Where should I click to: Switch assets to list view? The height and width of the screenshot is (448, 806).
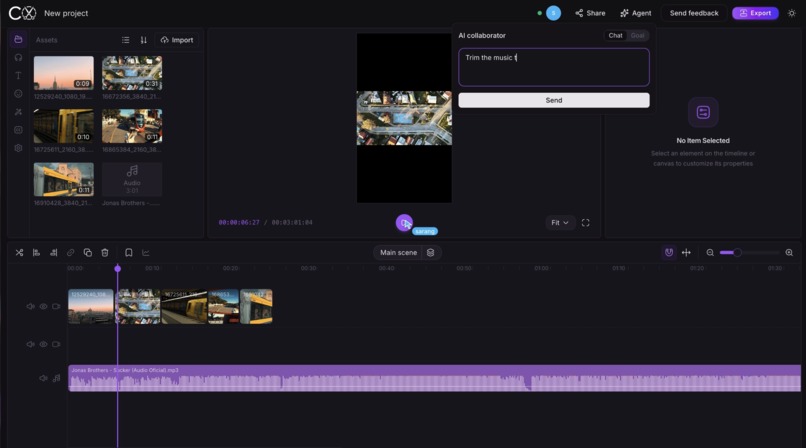(x=125, y=40)
